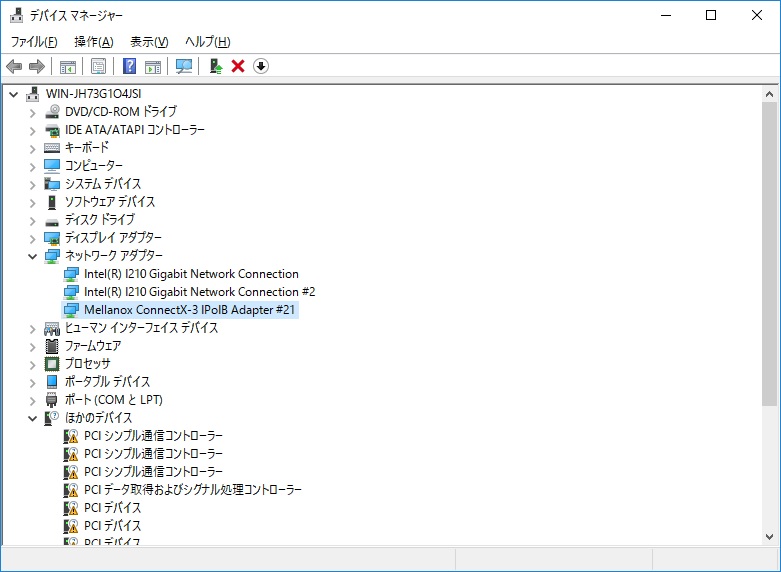Toggle the action pane toolbar icon
781x572 pixels.
(153, 66)
